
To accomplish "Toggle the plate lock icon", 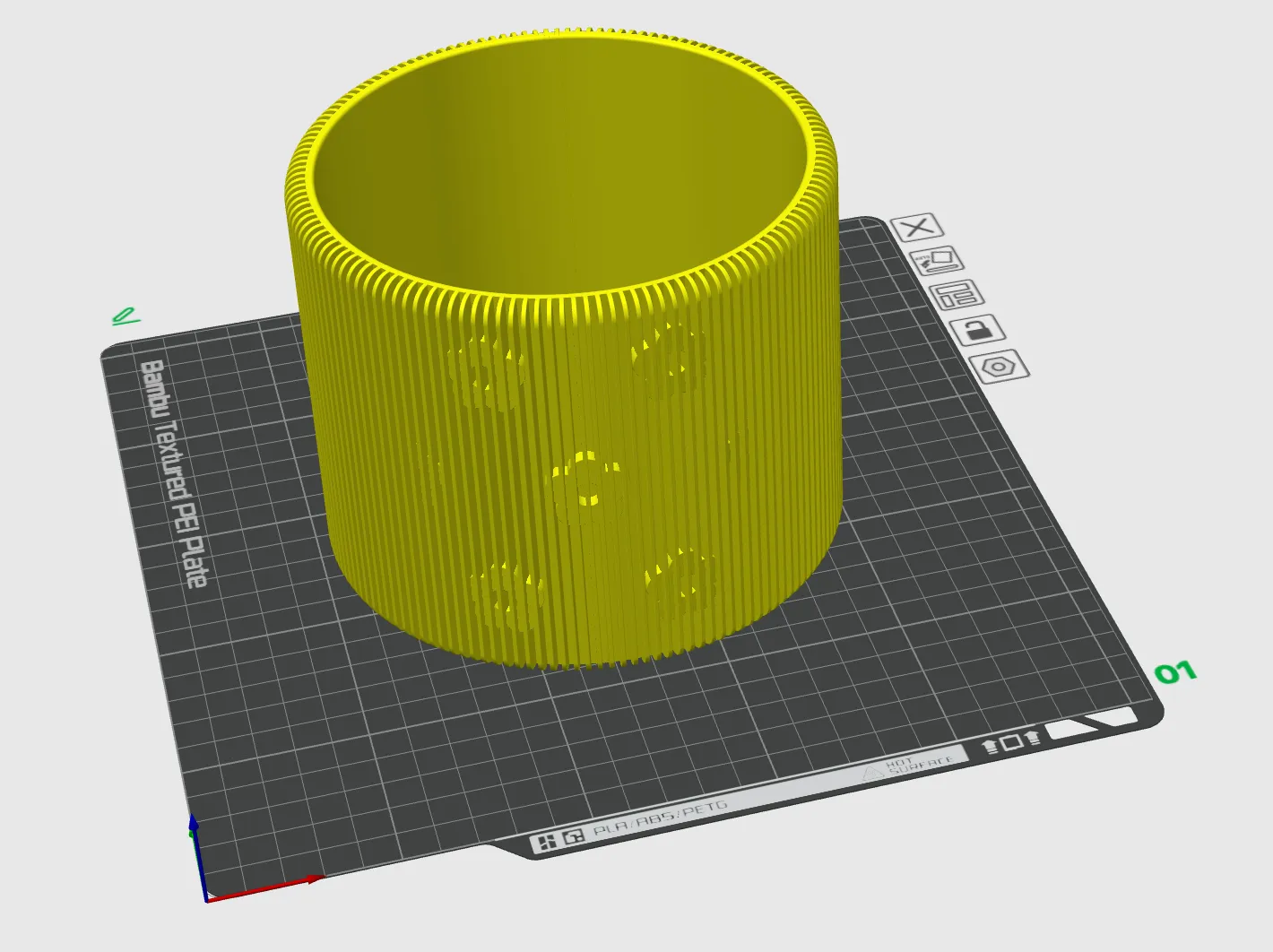I will [977, 330].
